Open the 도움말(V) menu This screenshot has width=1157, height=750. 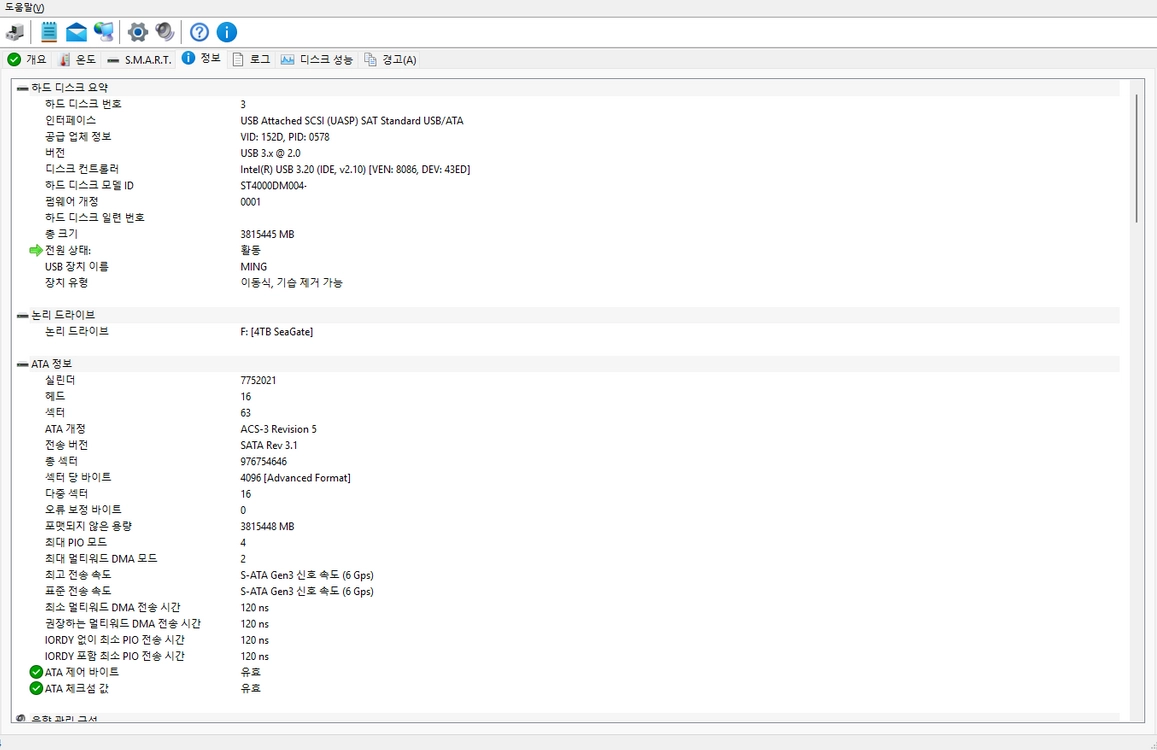click(x=24, y=7)
